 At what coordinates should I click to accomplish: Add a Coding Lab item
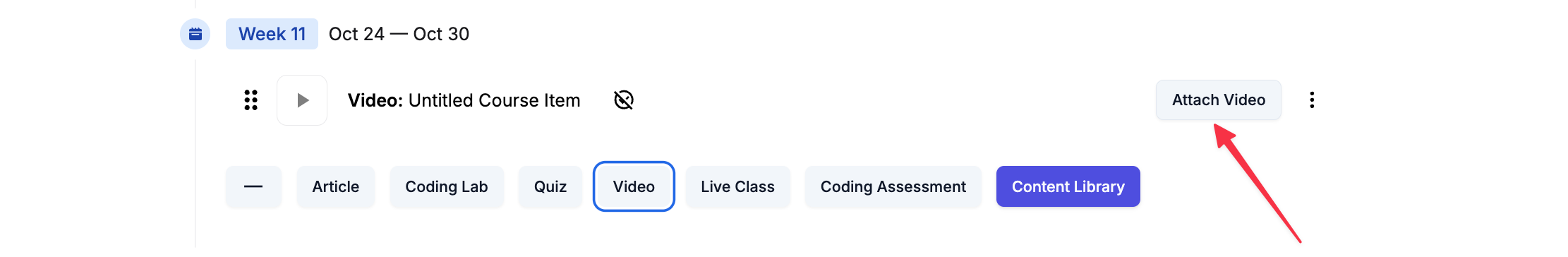(x=447, y=186)
